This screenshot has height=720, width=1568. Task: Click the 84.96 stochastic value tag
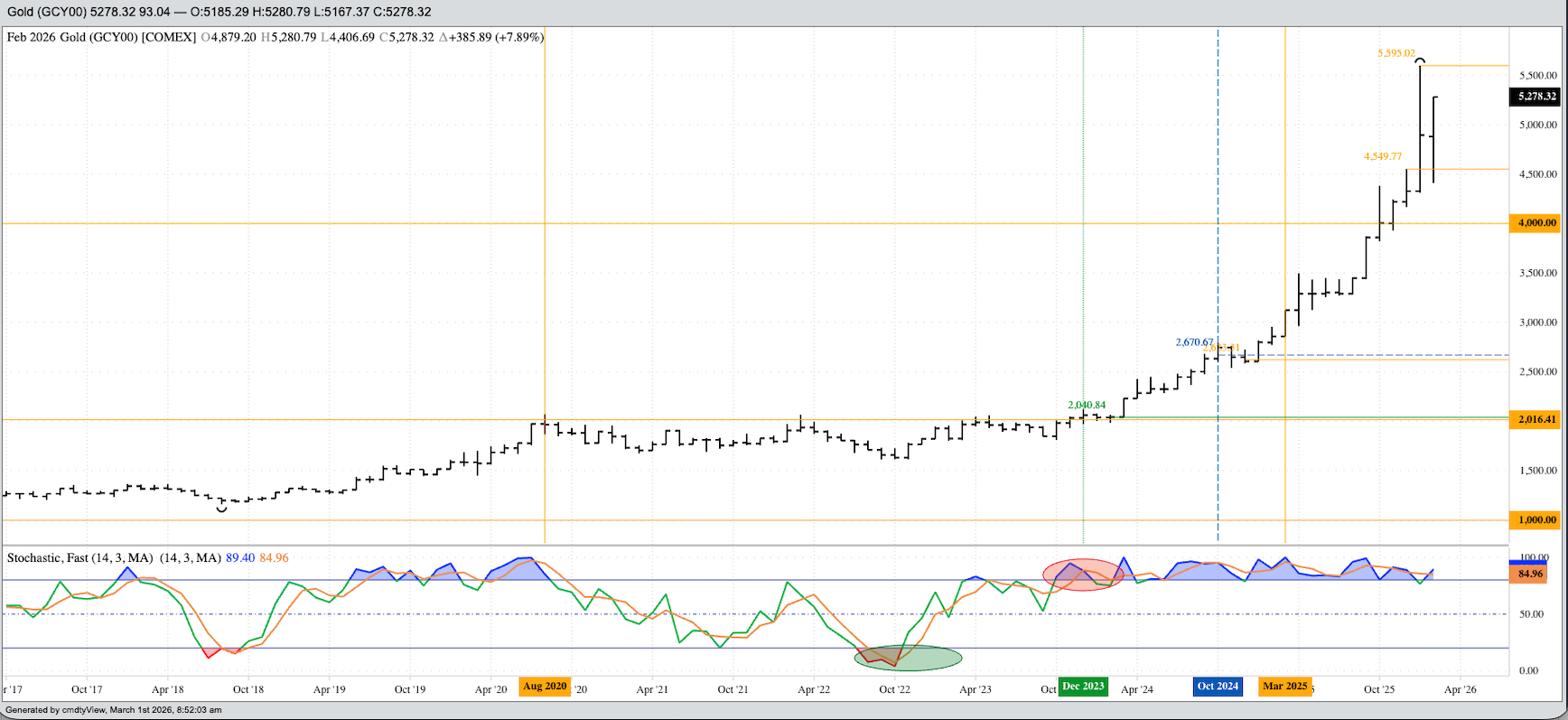click(1530, 574)
